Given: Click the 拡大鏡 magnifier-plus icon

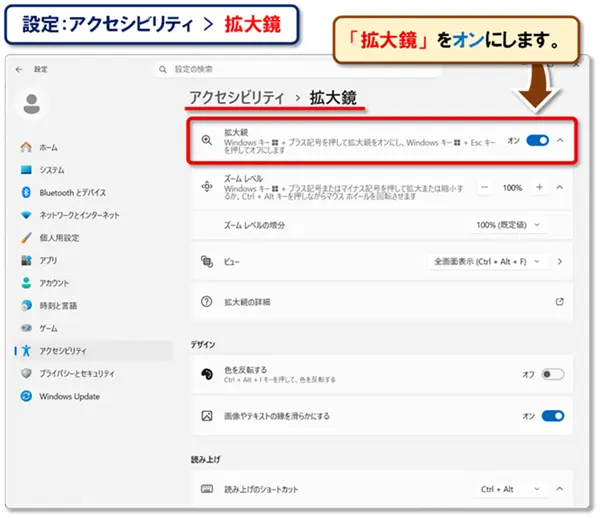Looking at the screenshot, I should tap(207, 140).
